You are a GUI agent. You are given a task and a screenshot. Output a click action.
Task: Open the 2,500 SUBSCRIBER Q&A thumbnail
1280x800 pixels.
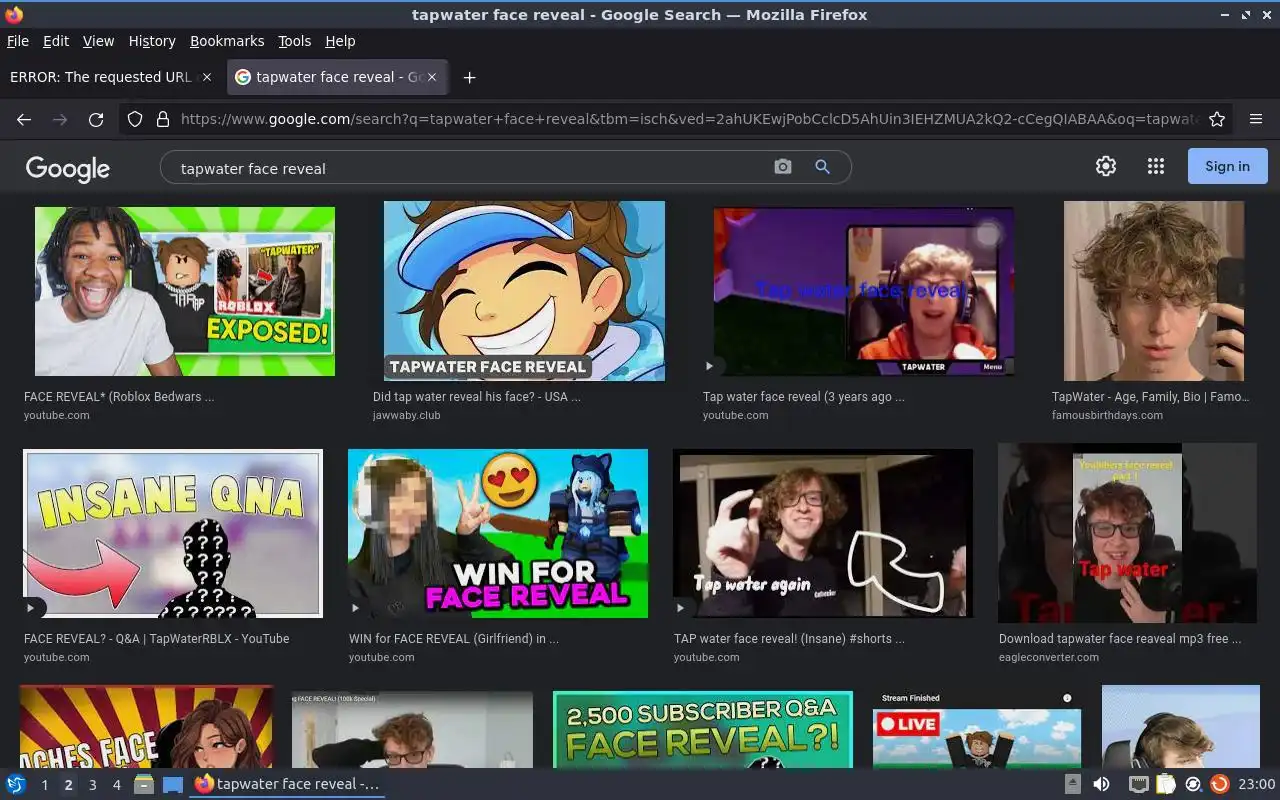pos(703,730)
